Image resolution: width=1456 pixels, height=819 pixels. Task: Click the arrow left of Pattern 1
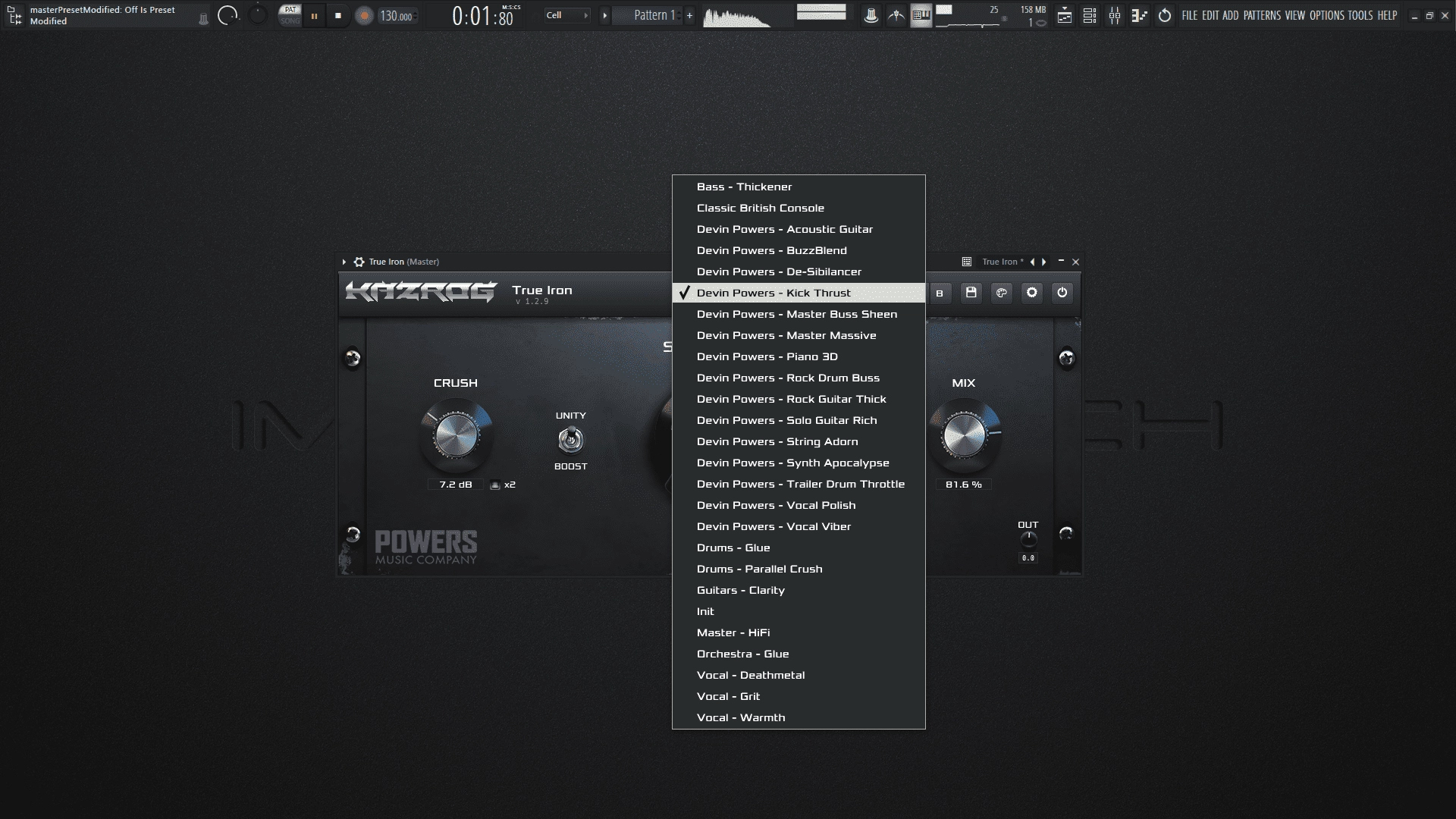[604, 15]
